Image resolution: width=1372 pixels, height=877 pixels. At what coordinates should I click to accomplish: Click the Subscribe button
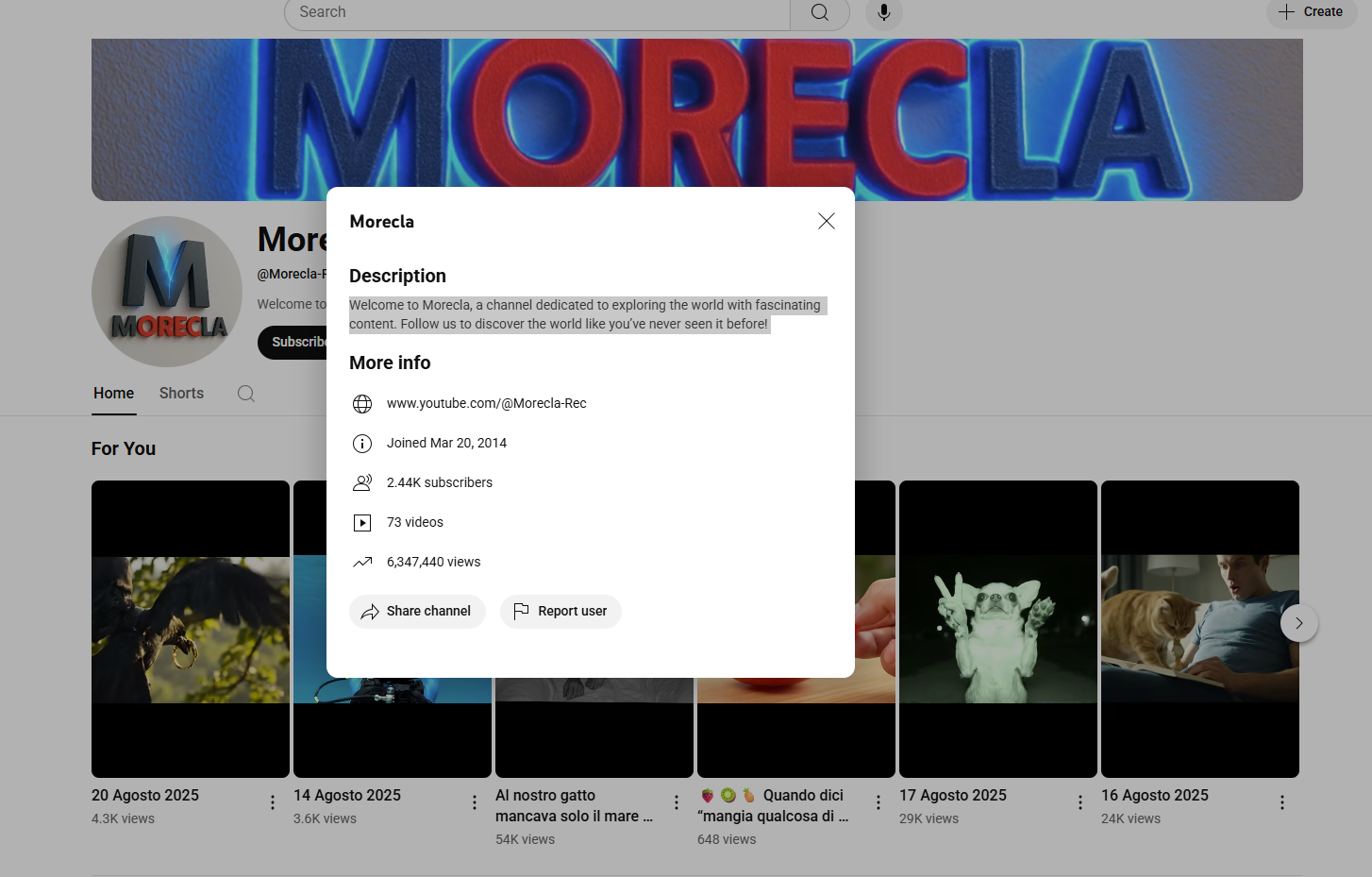click(294, 342)
